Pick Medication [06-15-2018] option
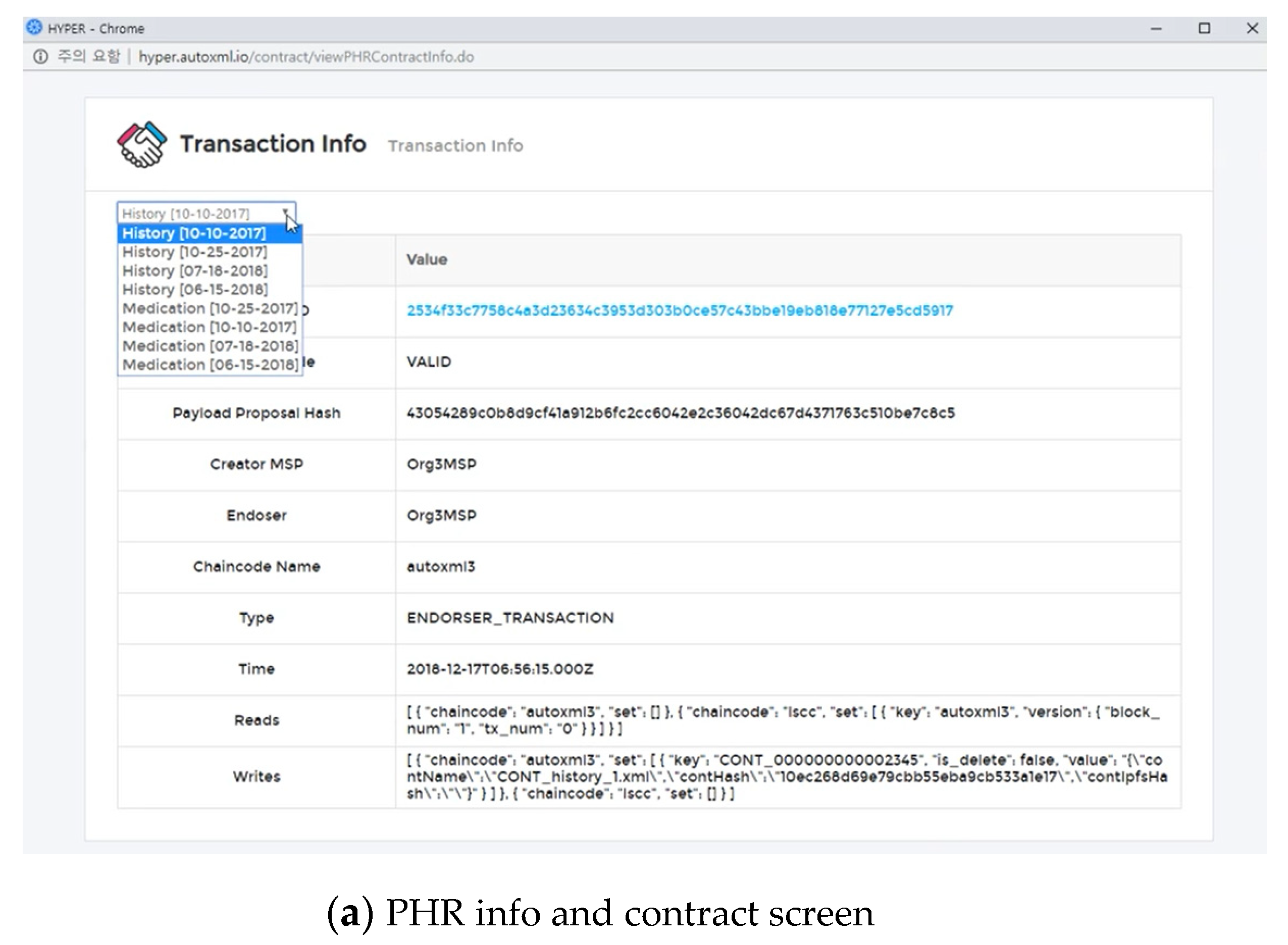 (x=210, y=365)
